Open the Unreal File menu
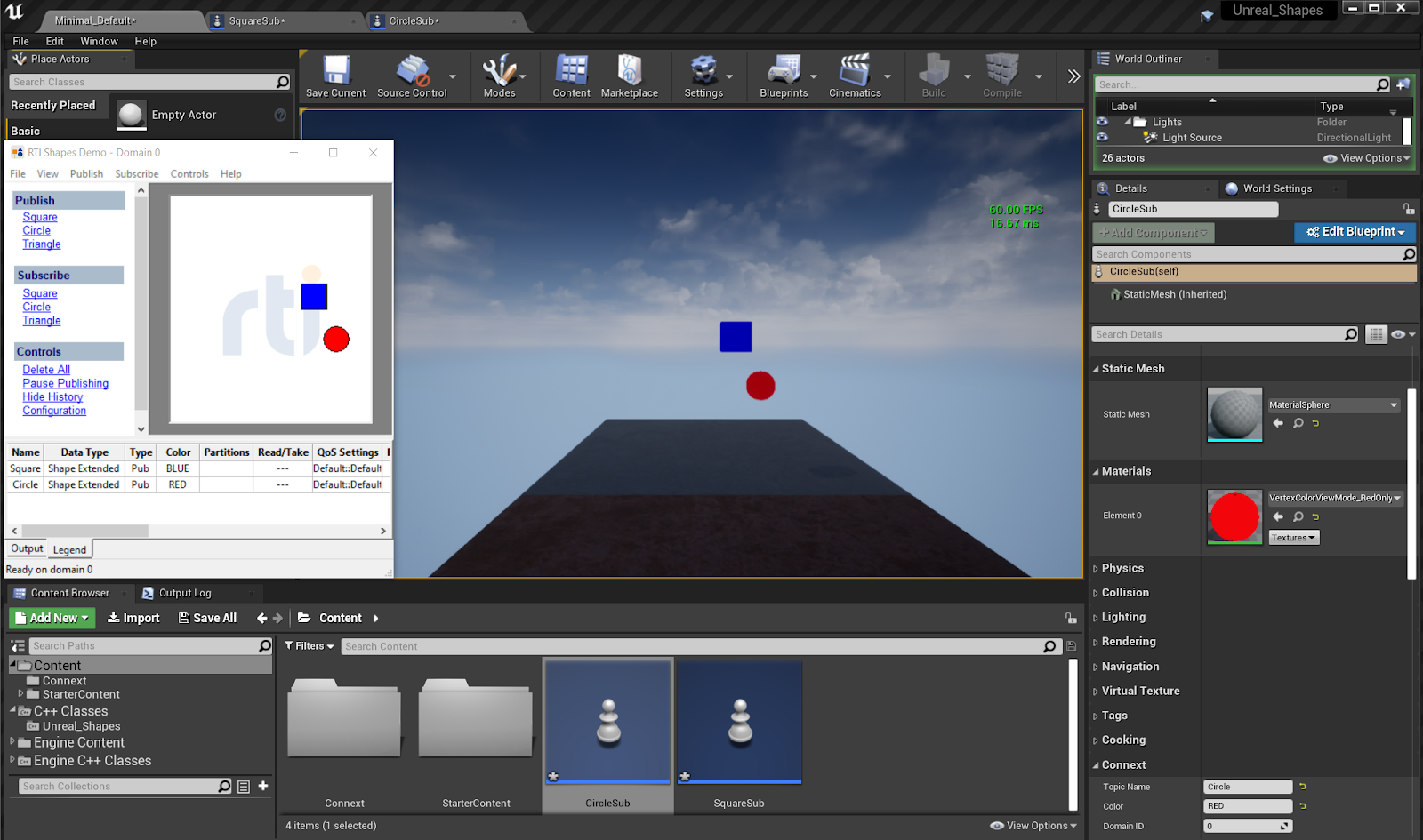The width and height of the screenshot is (1423, 840). [20, 41]
